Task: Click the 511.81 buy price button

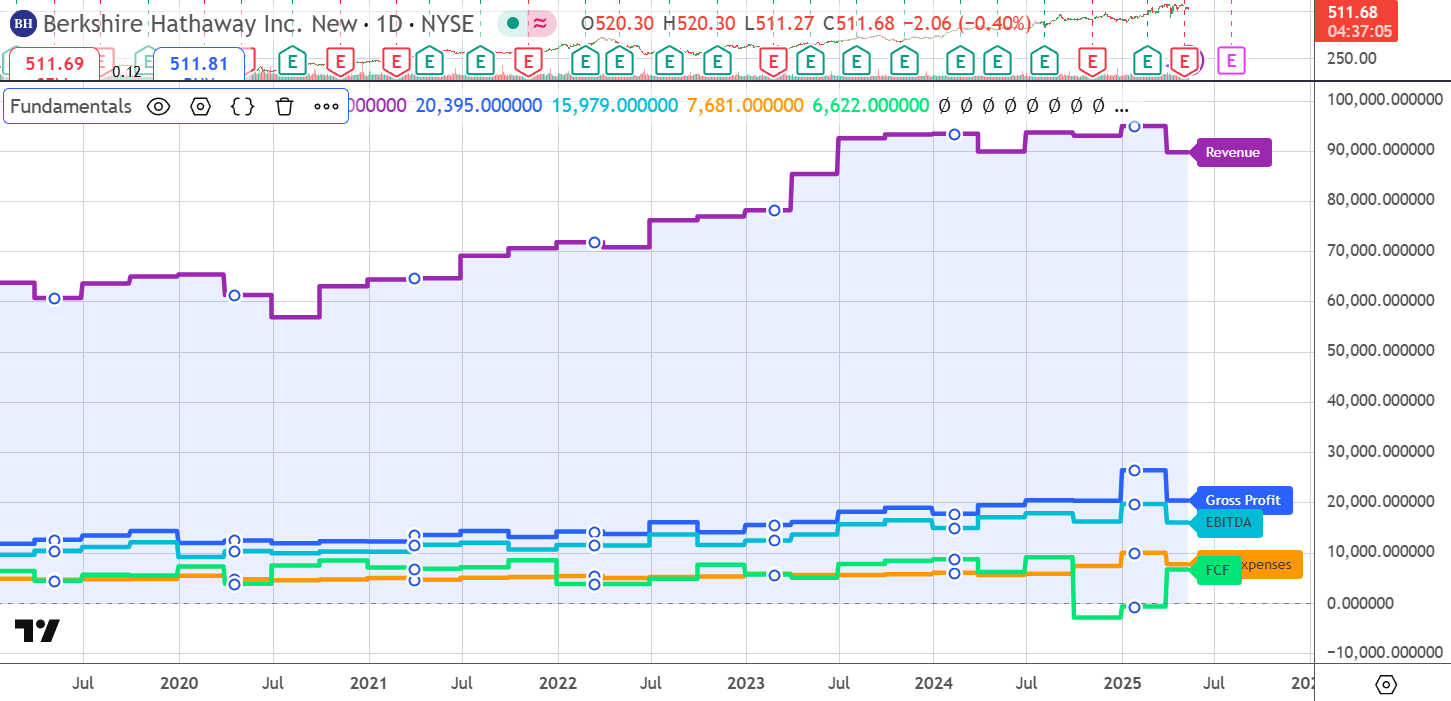Action: pyautogui.click(x=198, y=64)
